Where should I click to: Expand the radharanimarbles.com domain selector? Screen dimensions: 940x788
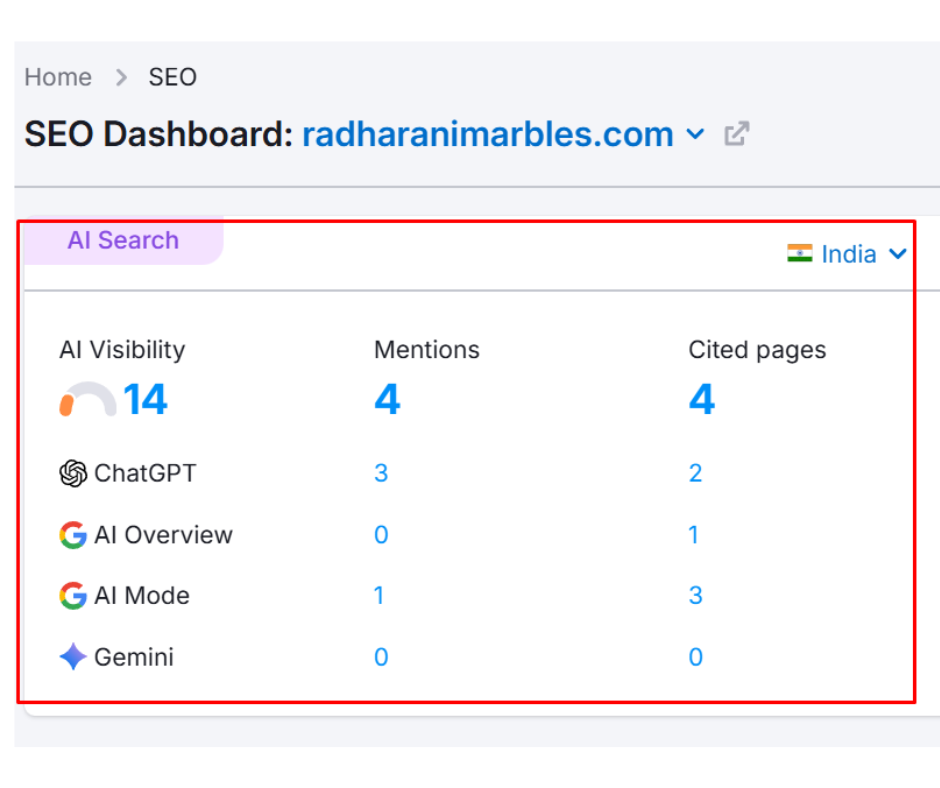point(696,135)
